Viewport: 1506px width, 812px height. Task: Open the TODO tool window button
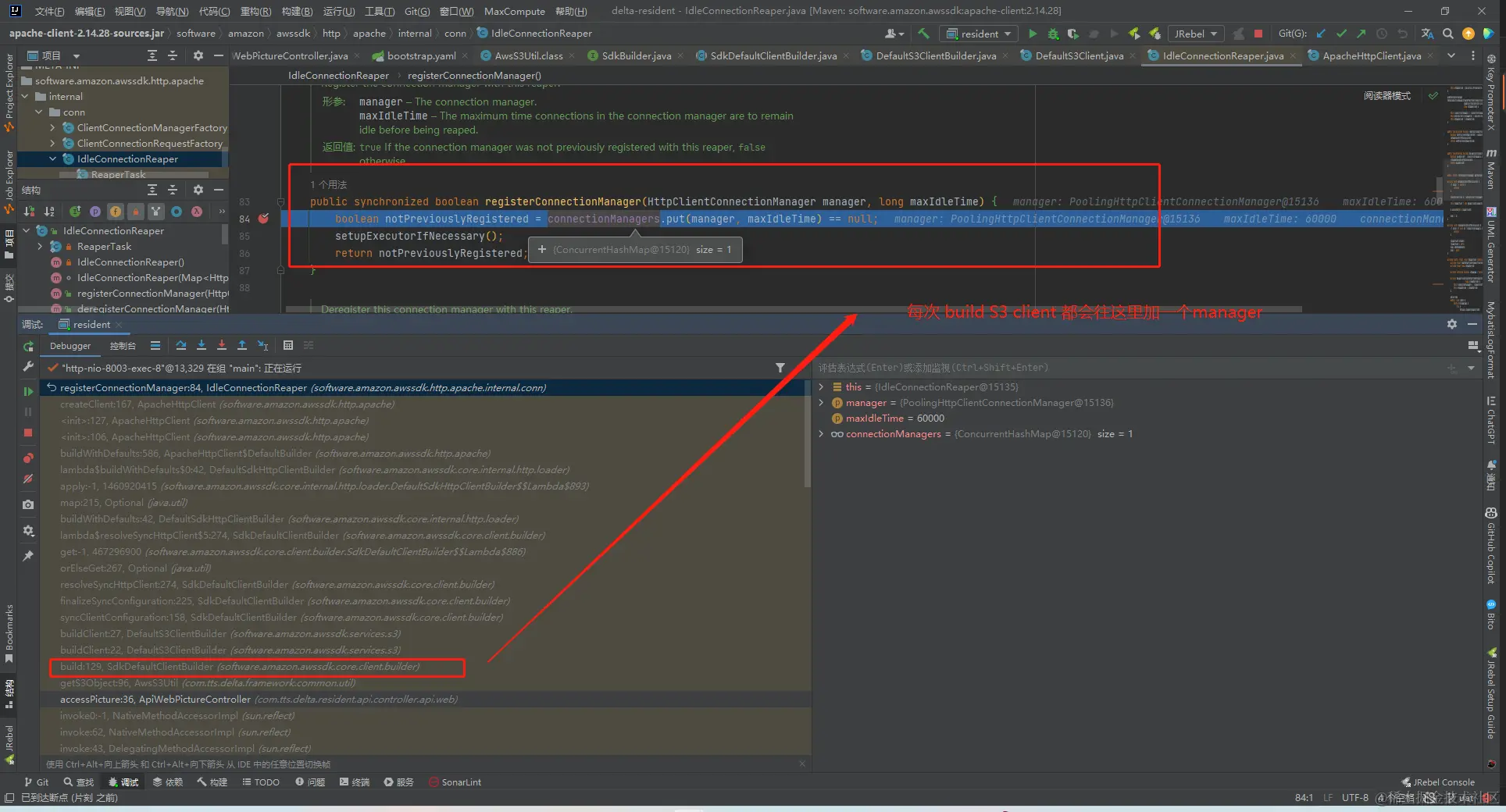(x=261, y=782)
